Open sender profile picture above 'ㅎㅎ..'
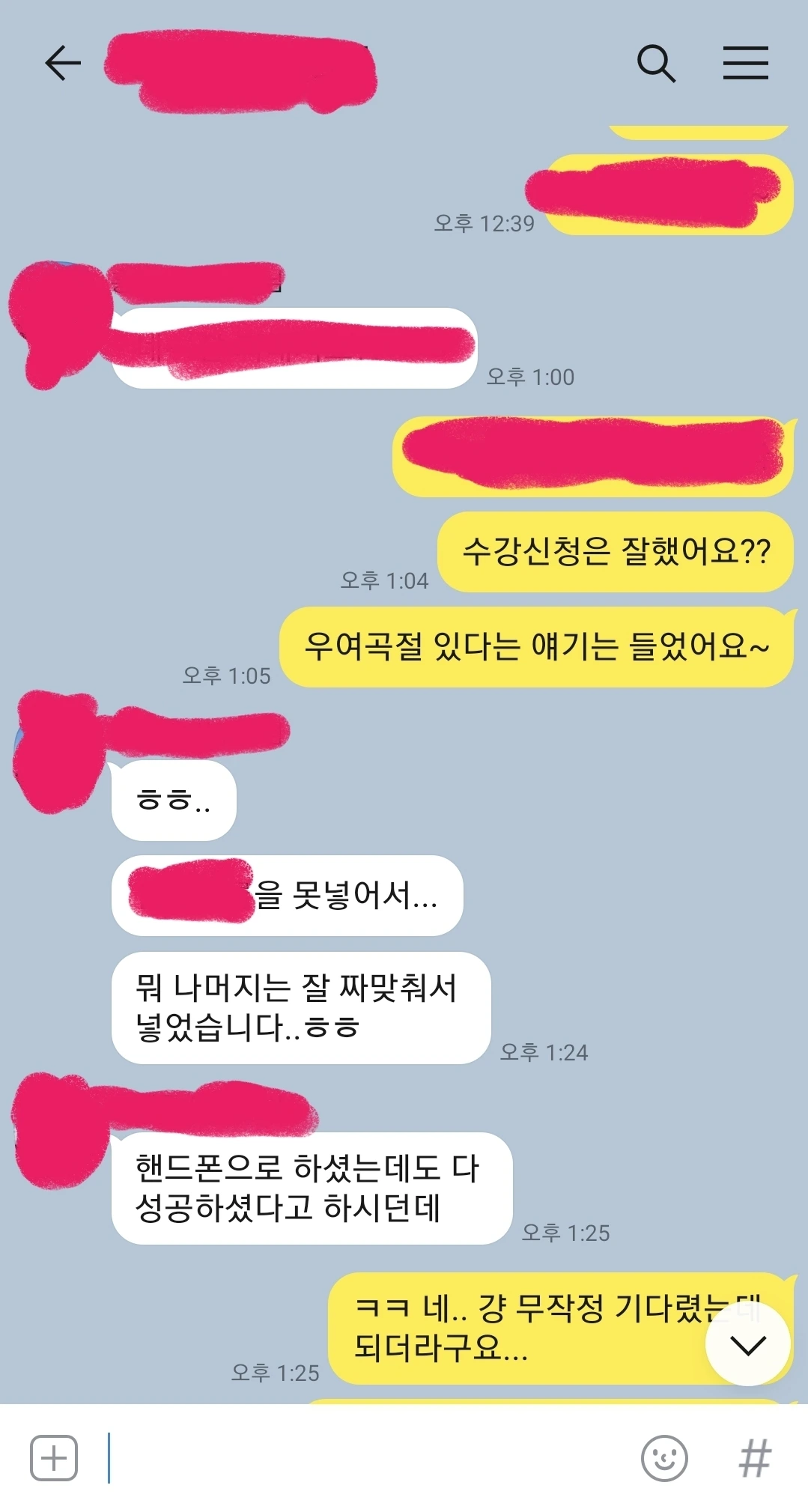Image resolution: width=808 pixels, height=1512 pixels. [57, 750]
